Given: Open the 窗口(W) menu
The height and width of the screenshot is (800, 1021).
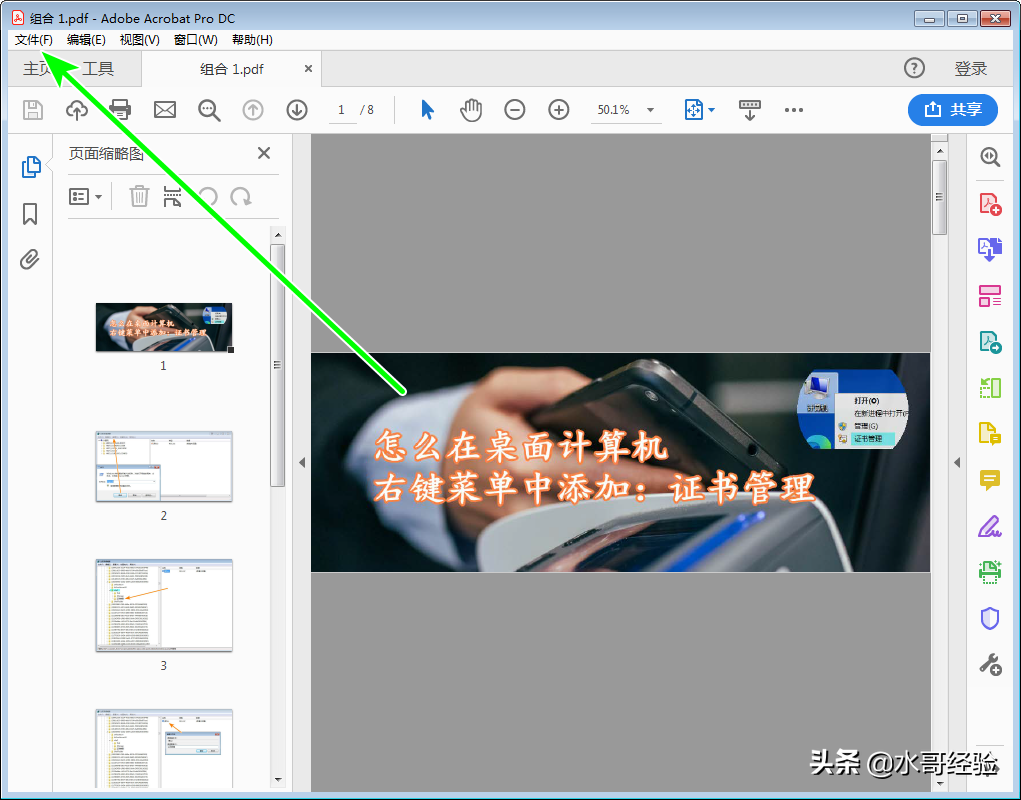Looking at the screenshot, I should (x=195, y=40).
